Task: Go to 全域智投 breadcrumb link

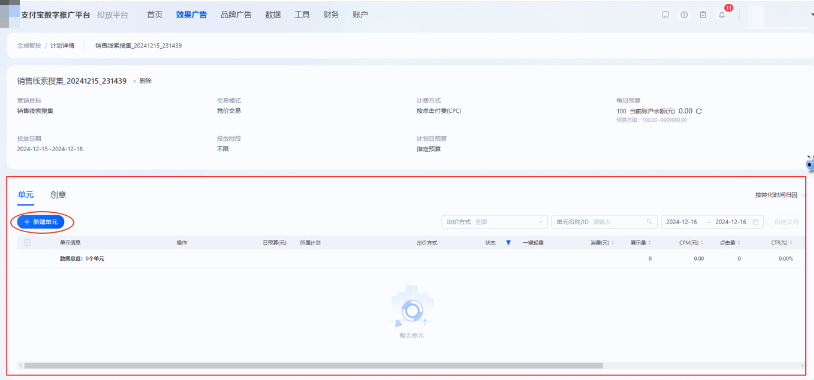Action: pos(29,46)
